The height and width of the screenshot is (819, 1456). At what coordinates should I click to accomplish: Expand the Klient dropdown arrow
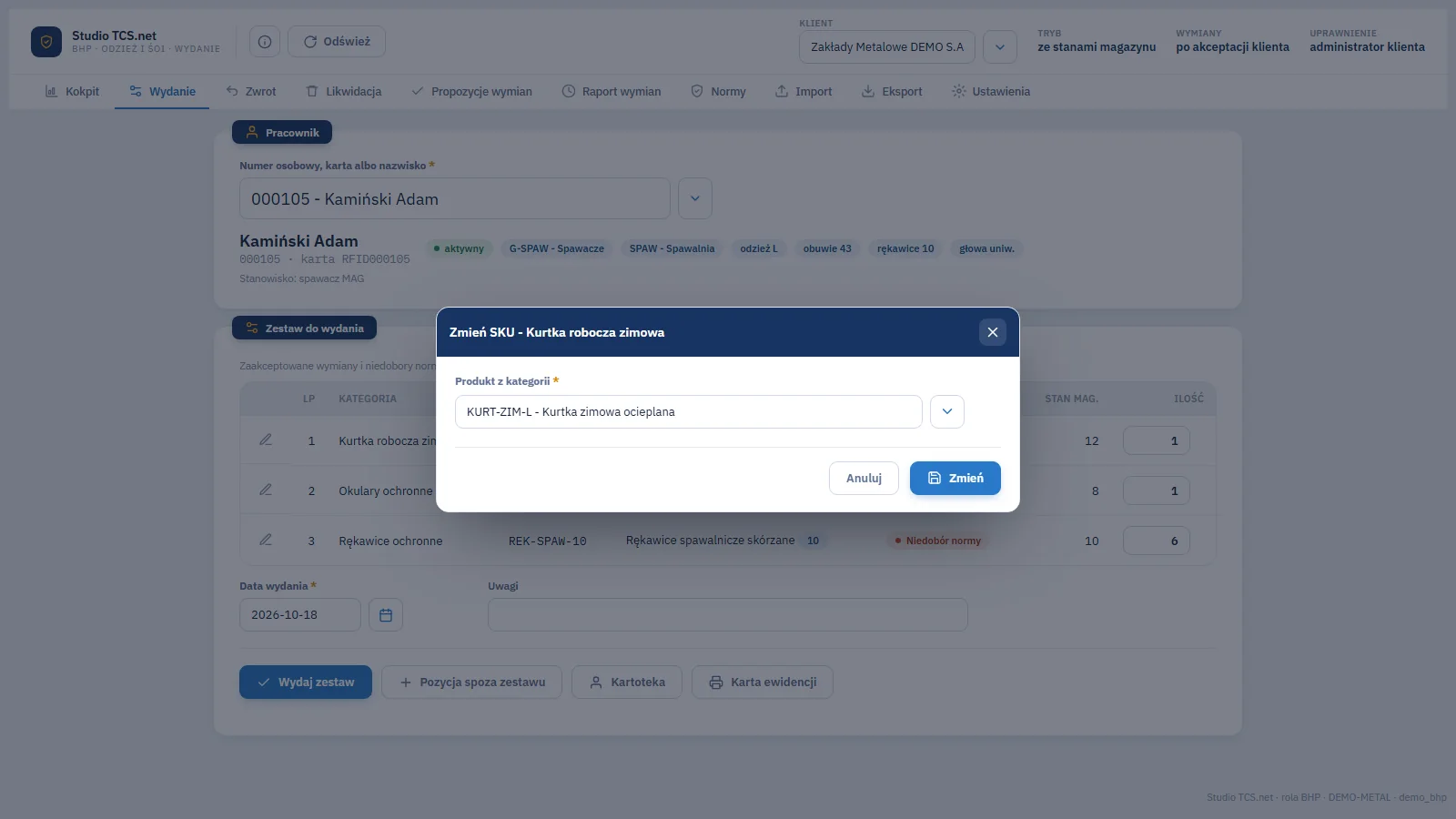pos(1000,47)
